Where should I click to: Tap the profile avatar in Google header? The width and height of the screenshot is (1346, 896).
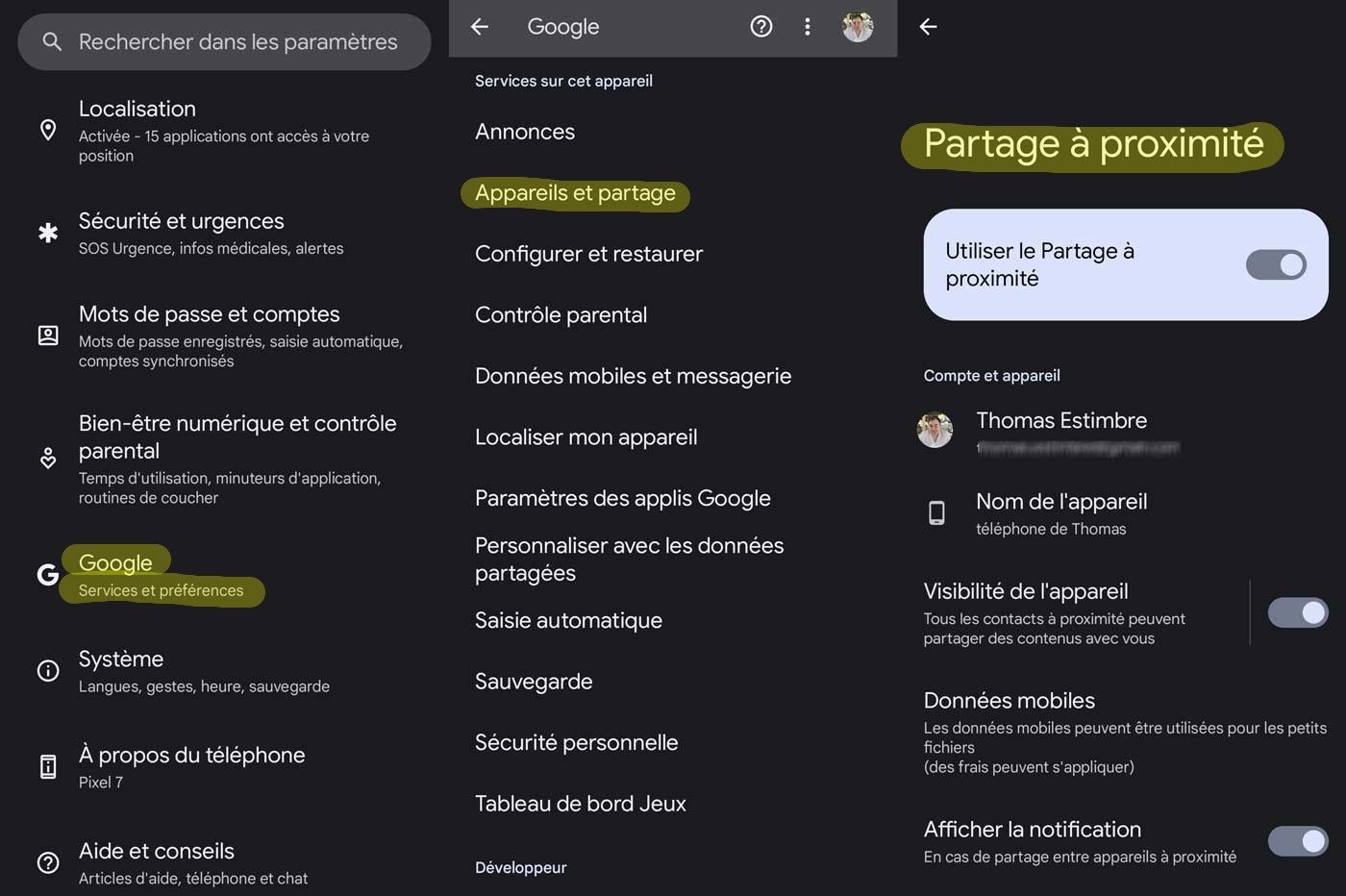click(x=858, y=27)
